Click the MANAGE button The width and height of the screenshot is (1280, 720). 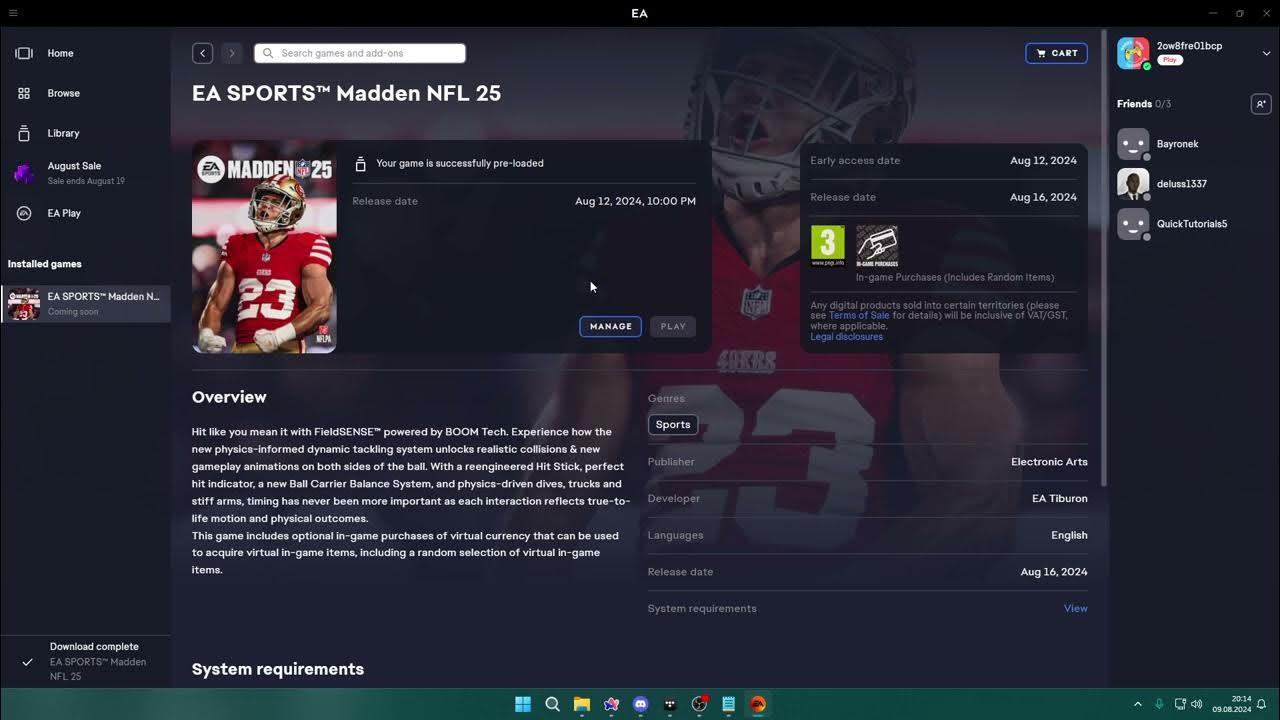pos(610,326)
